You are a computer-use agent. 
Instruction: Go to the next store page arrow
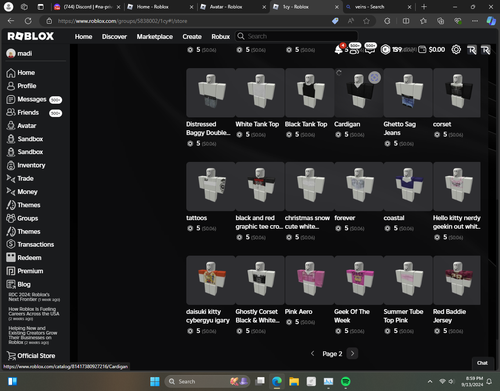pos(352,353)
